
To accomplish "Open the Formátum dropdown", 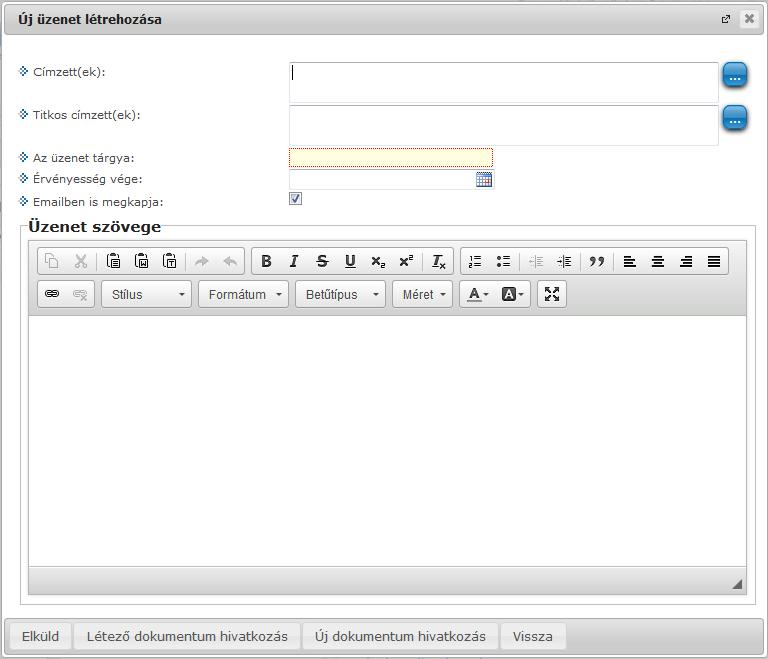I will pos(243,294).
